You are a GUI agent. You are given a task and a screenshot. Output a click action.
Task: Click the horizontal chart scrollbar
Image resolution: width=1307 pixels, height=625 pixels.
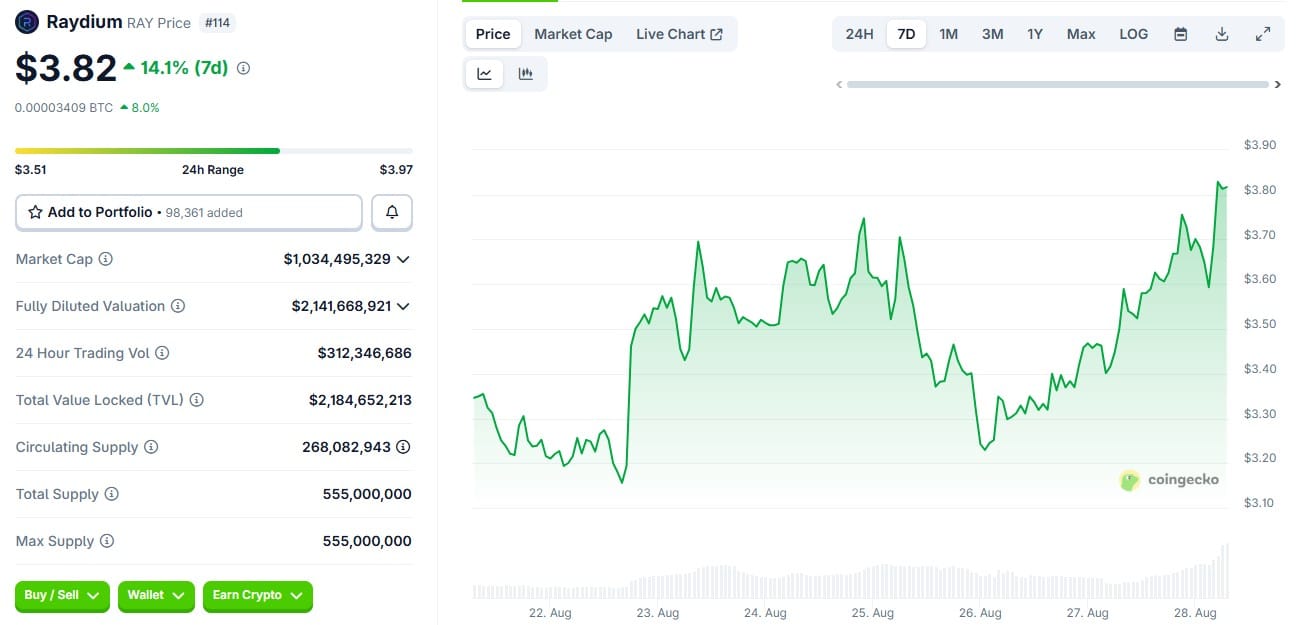1057,85
